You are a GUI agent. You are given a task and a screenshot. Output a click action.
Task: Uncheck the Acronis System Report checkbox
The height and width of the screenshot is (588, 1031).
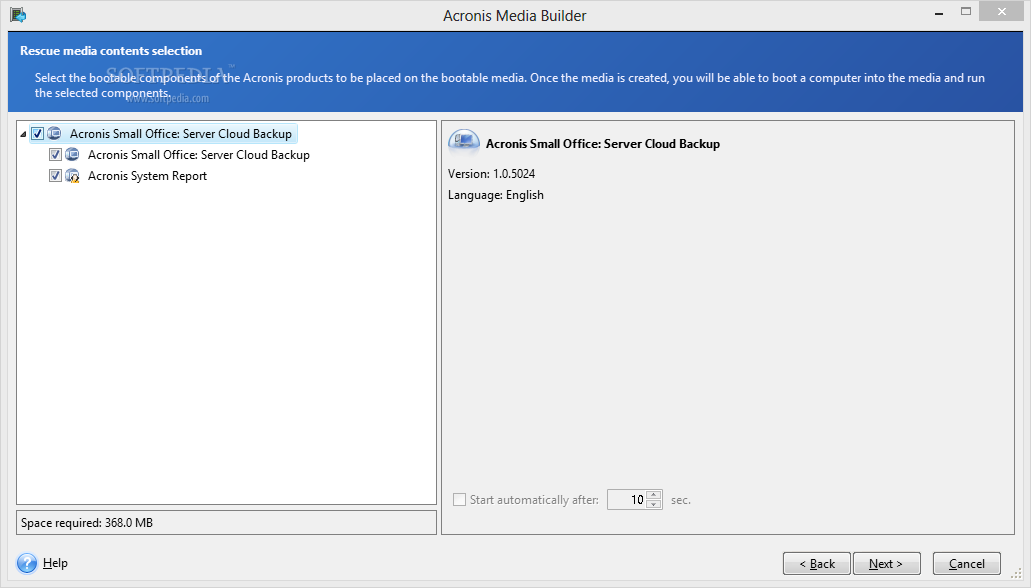[x=55, y=176]
